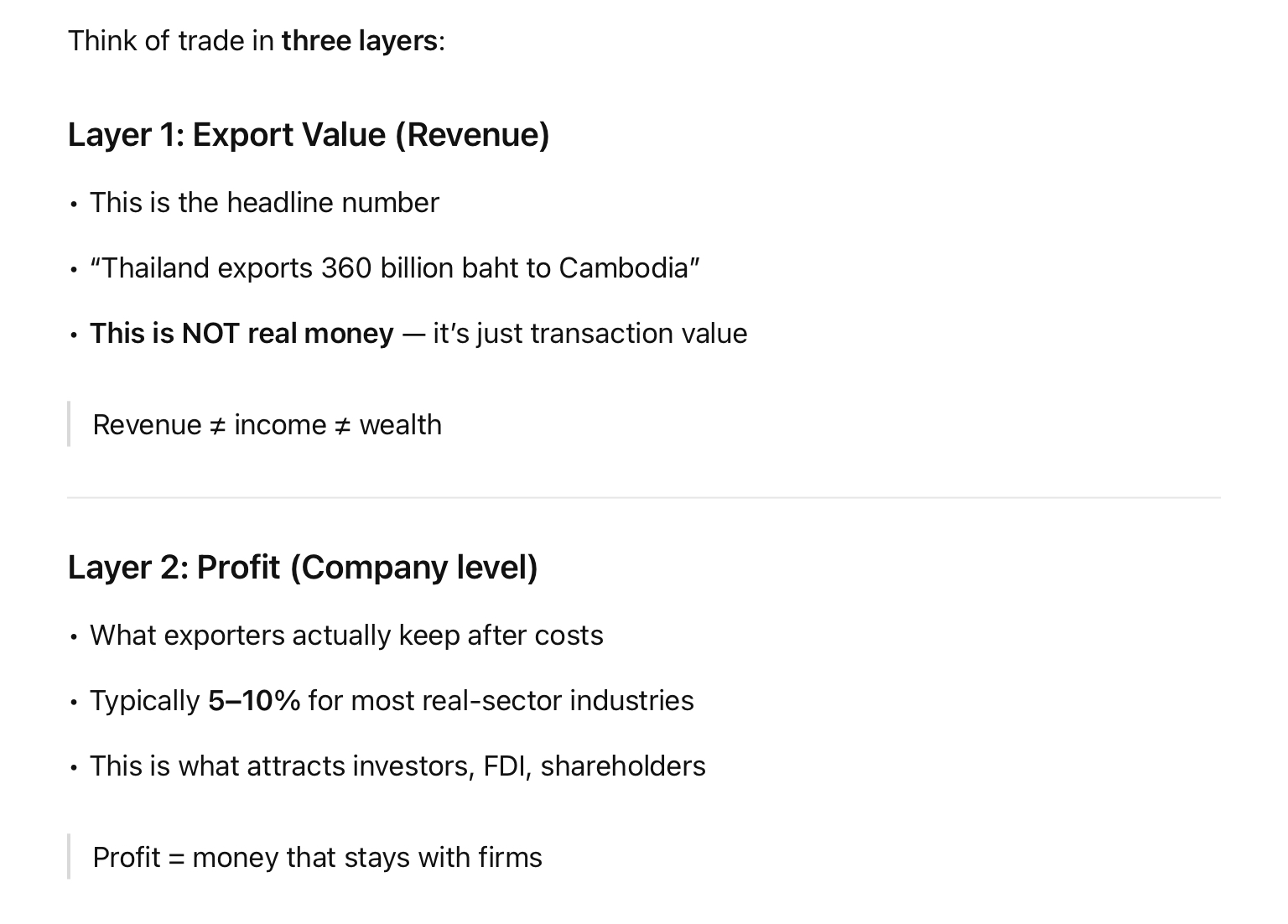
Task: Click the vertical bar beside the Revenue blockquote
Action: (69, 424)
